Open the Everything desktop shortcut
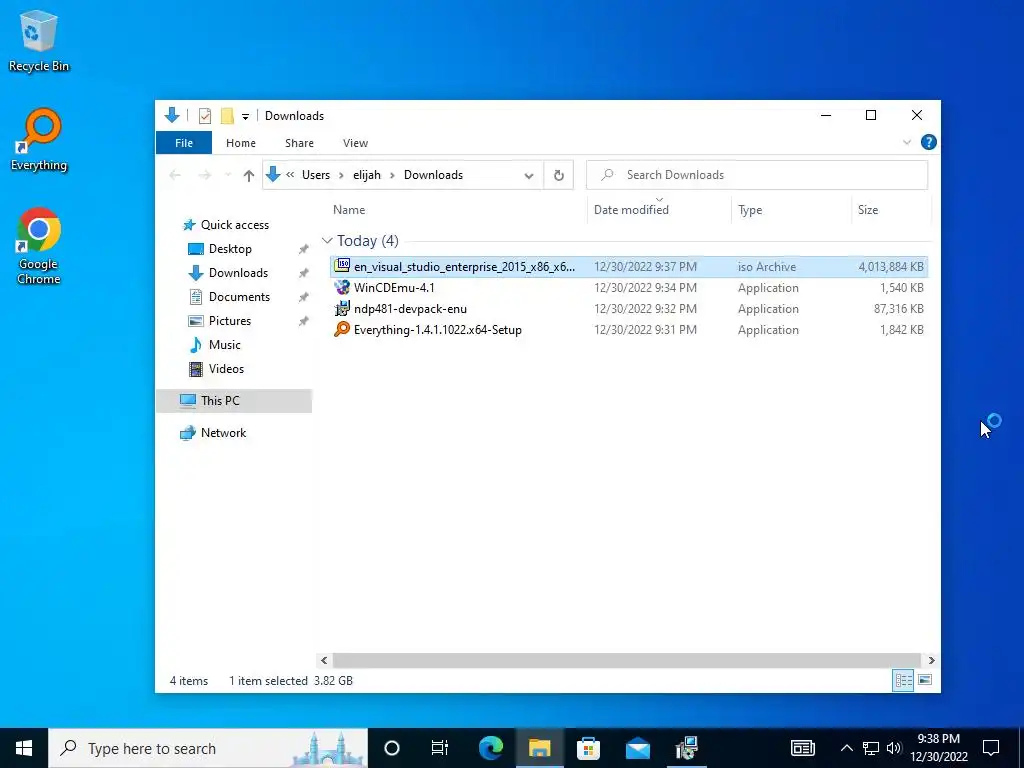Screen dimensions: 1024x768 pos(39,140)
